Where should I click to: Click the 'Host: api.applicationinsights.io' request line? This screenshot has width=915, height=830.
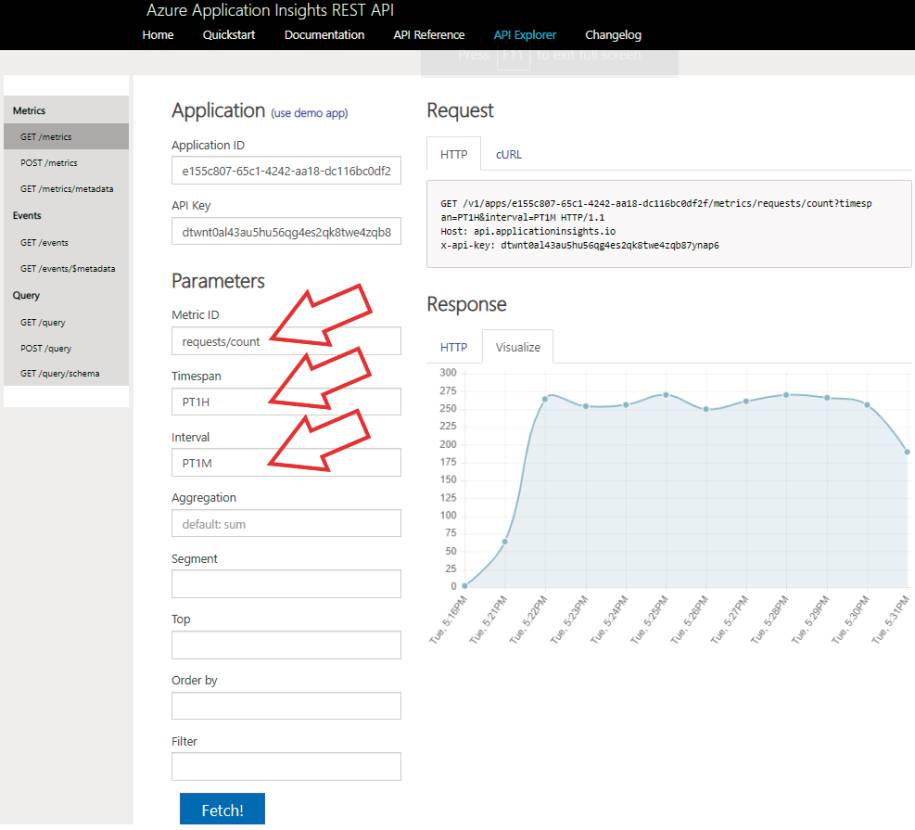pos(528,231)
